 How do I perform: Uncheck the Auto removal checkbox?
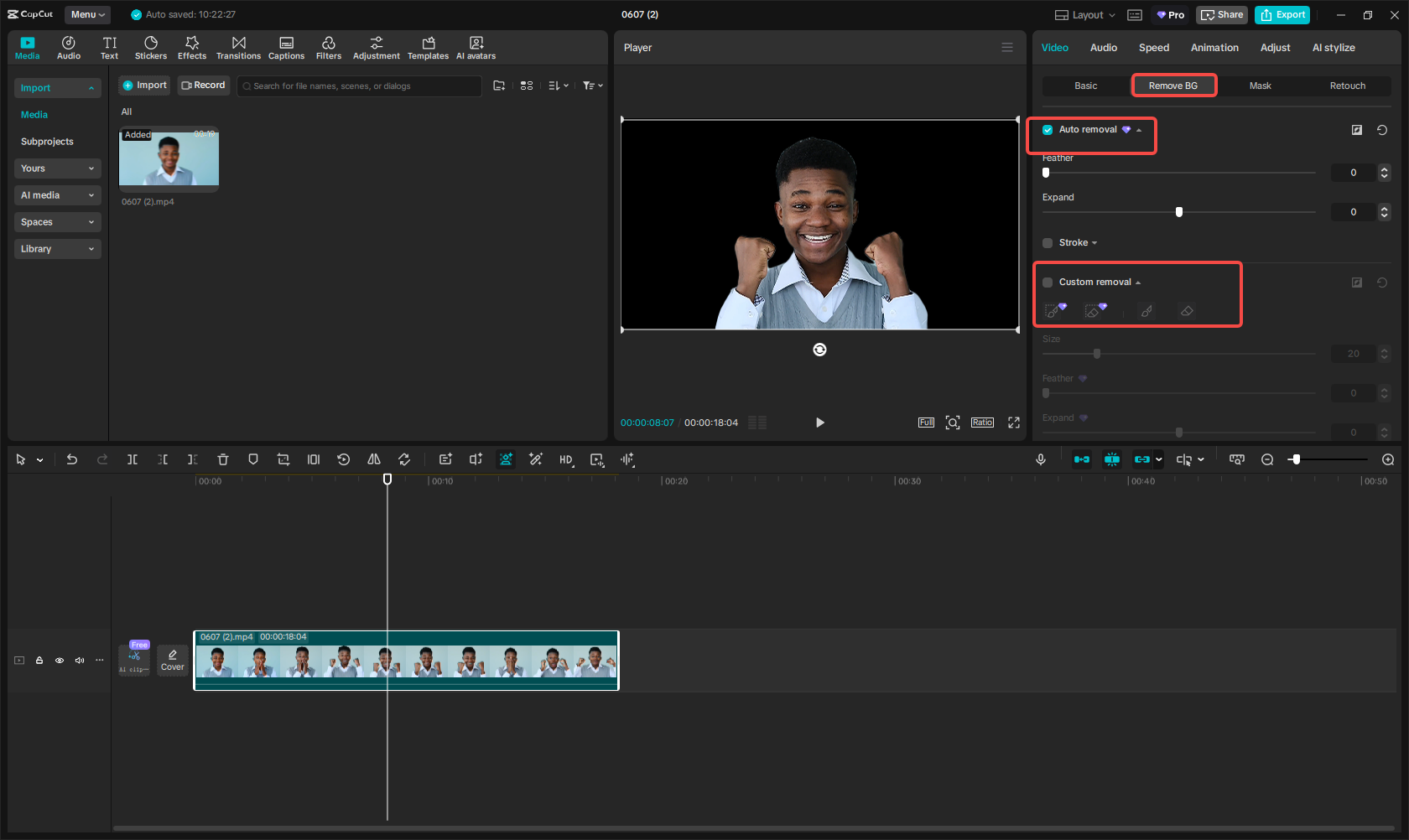[1048, 130]
